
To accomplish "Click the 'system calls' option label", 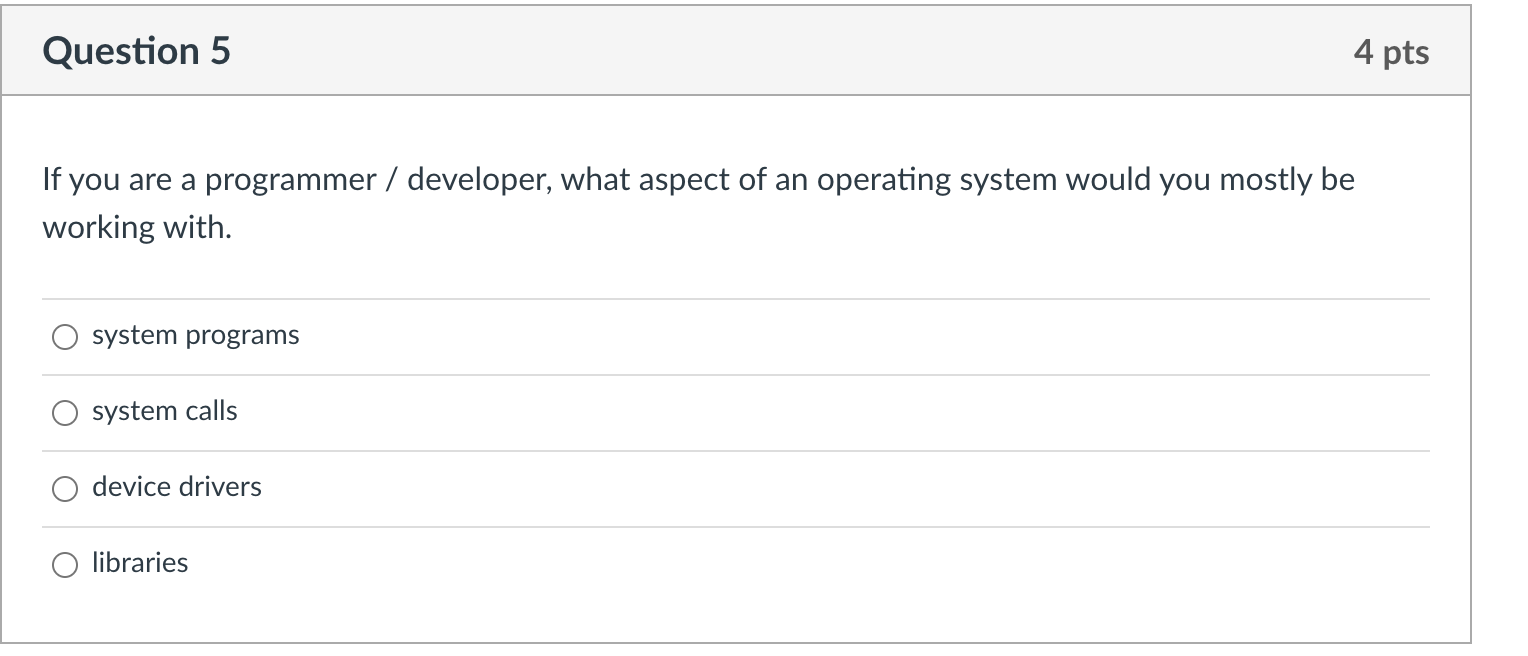I will tap(164, 411).
